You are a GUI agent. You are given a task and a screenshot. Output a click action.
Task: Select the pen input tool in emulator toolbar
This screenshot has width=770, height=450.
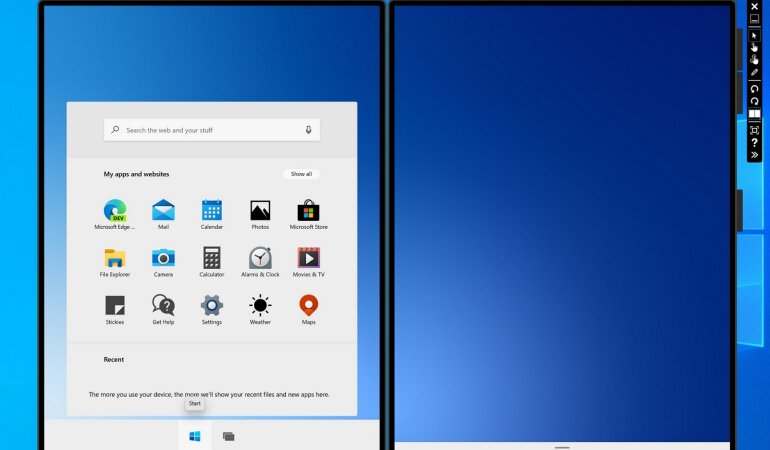tap(754, 72)
